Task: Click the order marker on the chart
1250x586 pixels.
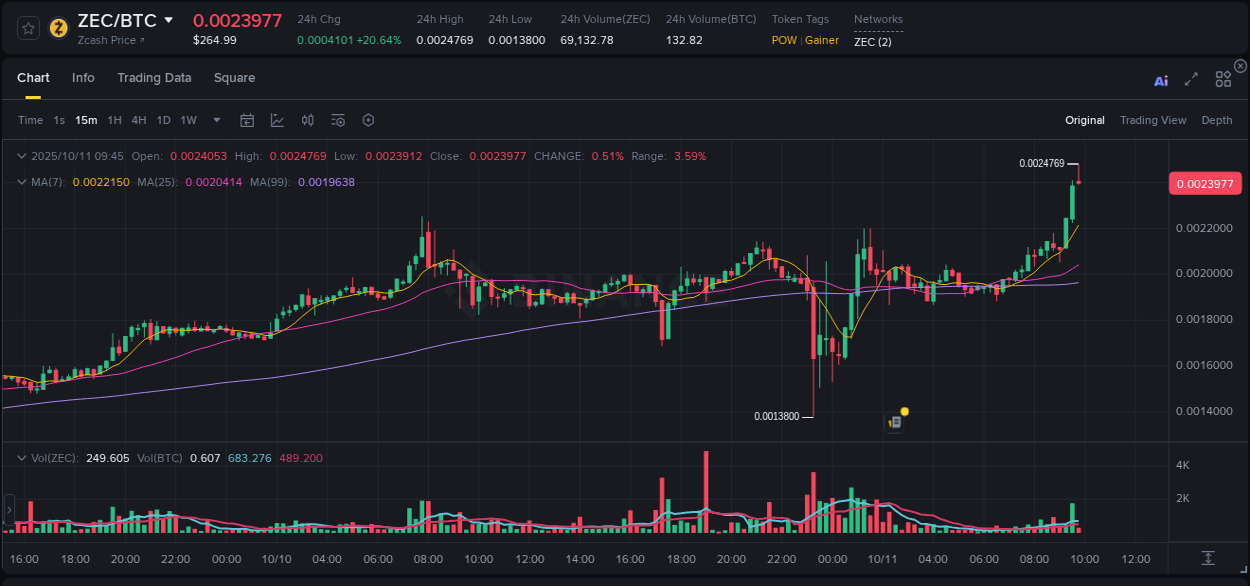Action: point(895,421)
